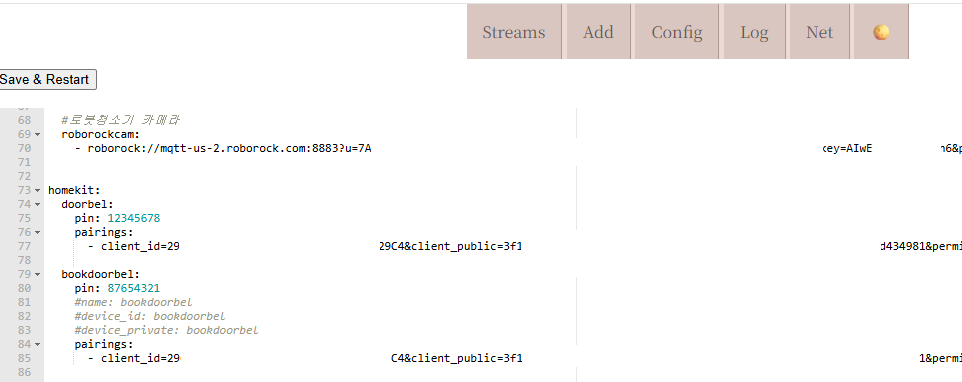The width and height of the screenshot is (962, 382).
Task: Toggle dark mode with the moon icon
Action: tap(881, 32)
